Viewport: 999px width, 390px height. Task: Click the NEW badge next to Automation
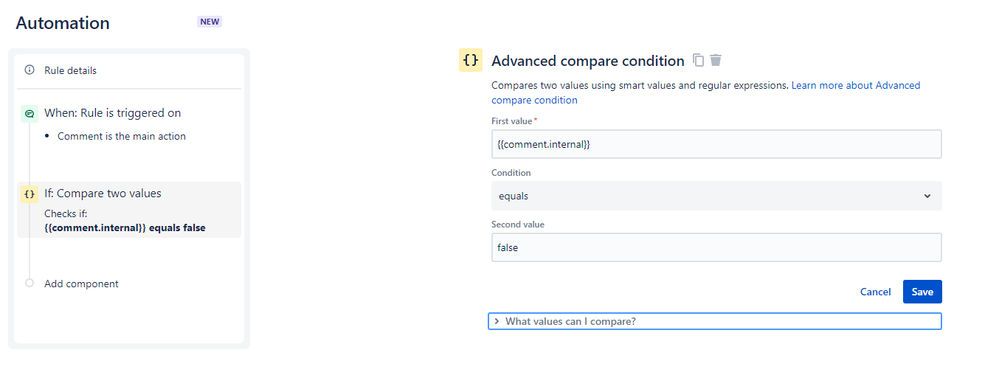pyautogui.click(x=210, y=22)
